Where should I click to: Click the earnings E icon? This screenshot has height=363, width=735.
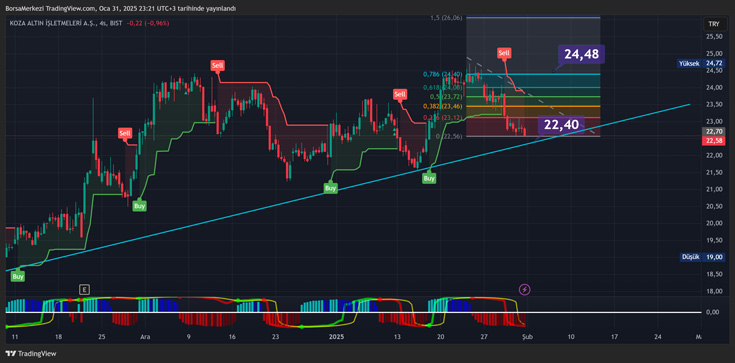pyautogui.click(x=84, y=289)
